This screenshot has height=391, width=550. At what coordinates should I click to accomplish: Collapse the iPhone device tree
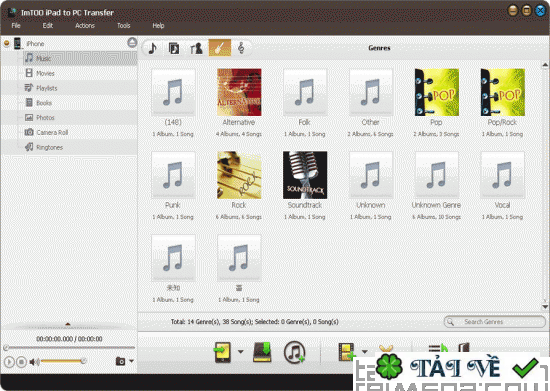[6, 43]
